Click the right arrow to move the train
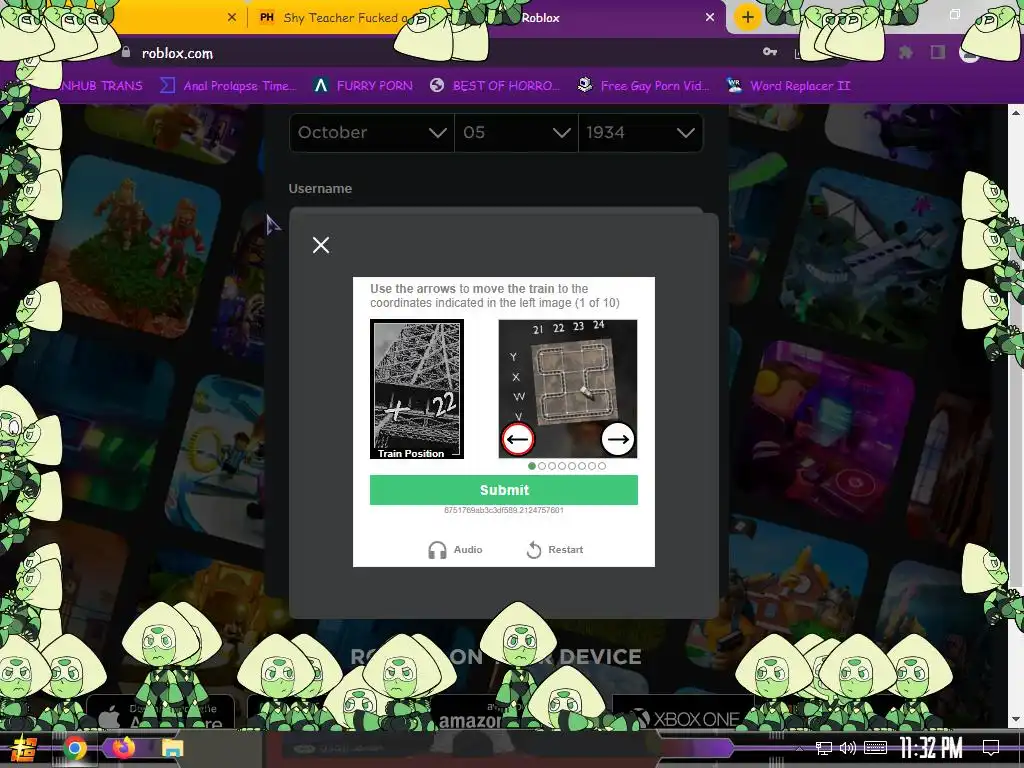Image resolution: width=1024 pixels, height=768 pixels. pyautogui.click(x=617, y=440)
